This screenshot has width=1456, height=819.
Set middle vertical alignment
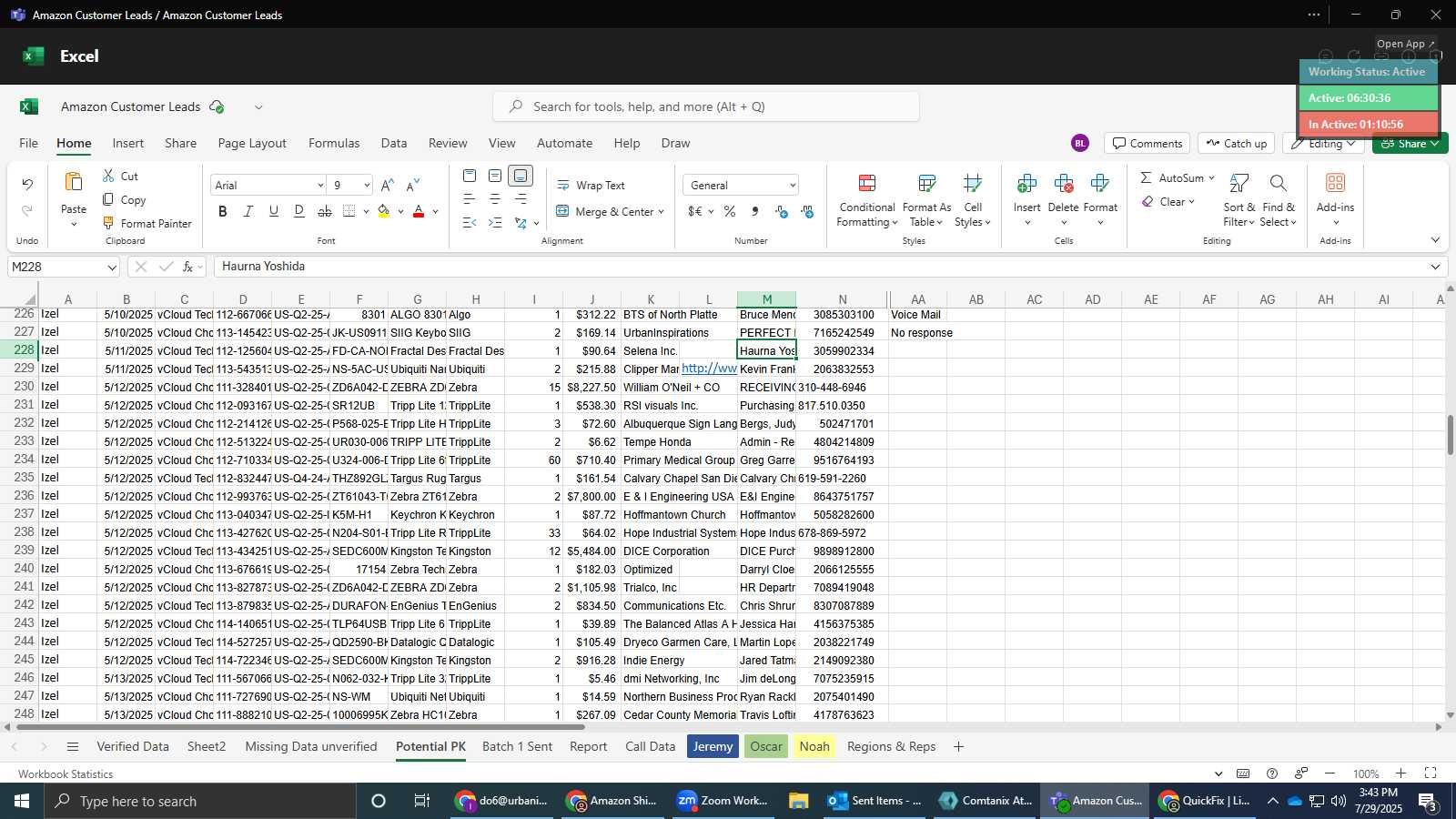click(x=495, y=176)
